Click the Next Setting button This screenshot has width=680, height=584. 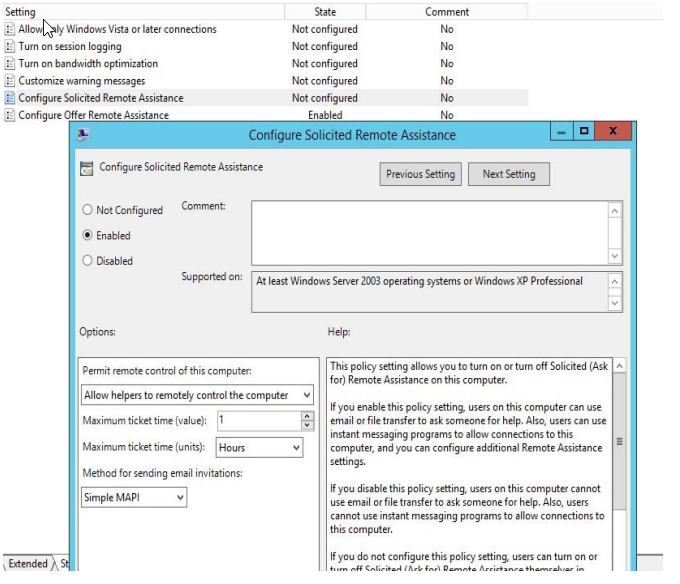coord(508,174)
